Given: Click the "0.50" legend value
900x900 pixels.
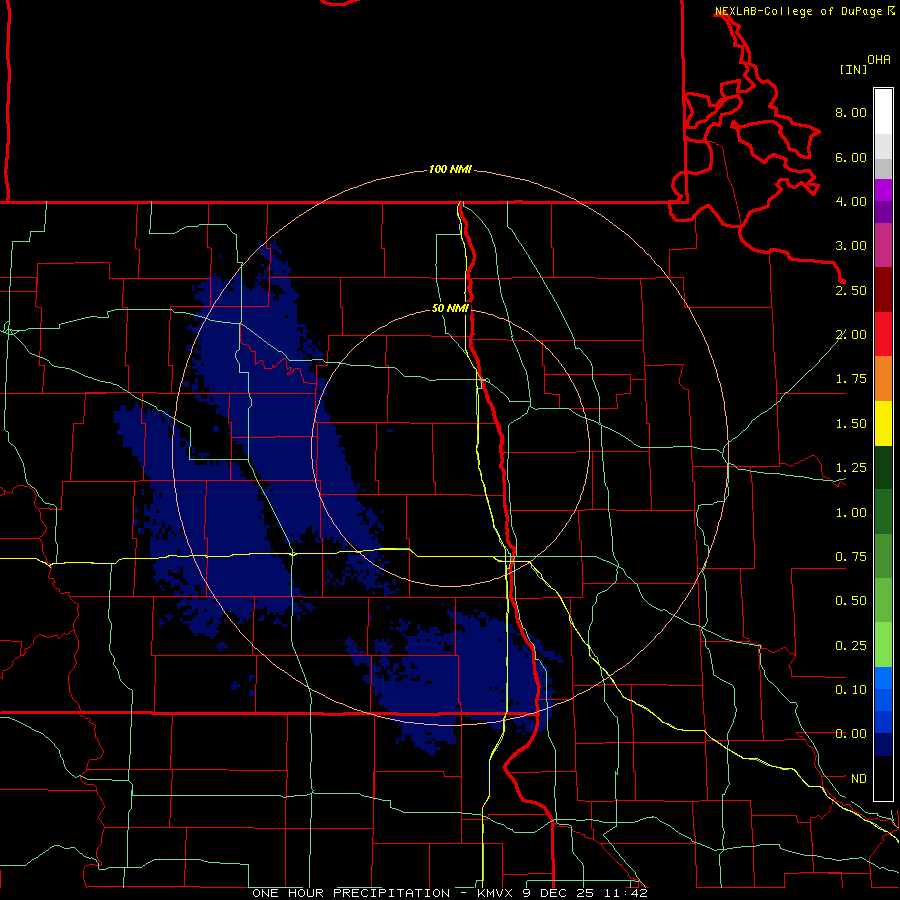Looking at the screenshot, I should tap(851, 601).
